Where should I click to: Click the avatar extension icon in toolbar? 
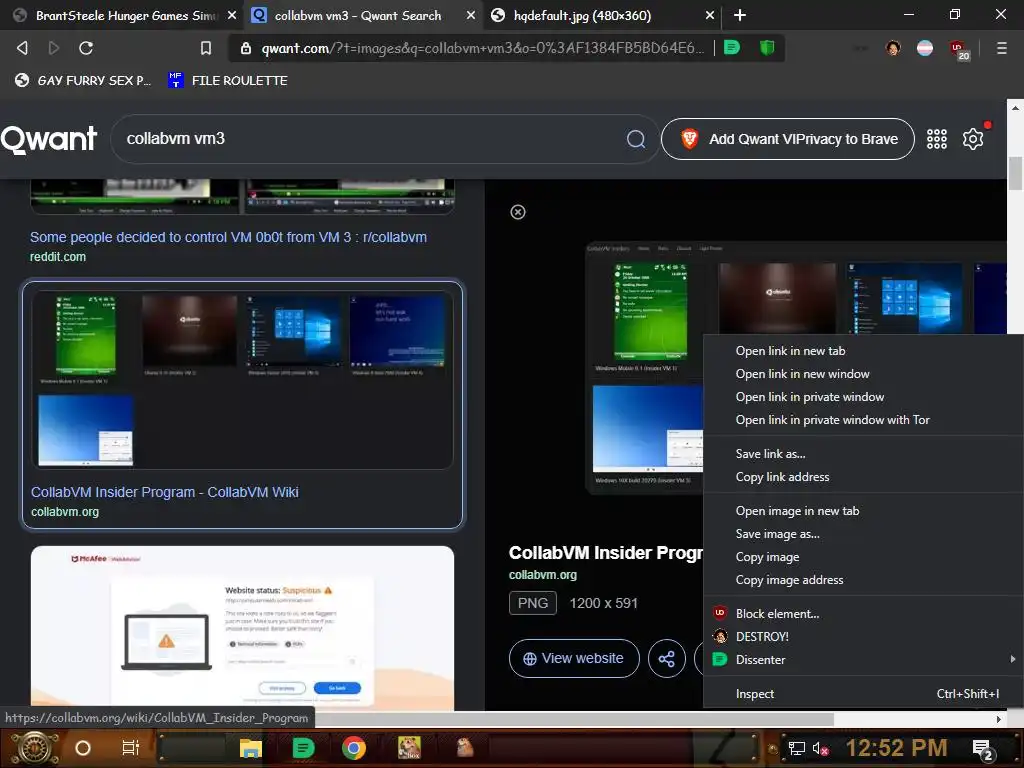(x=893, y=48)
